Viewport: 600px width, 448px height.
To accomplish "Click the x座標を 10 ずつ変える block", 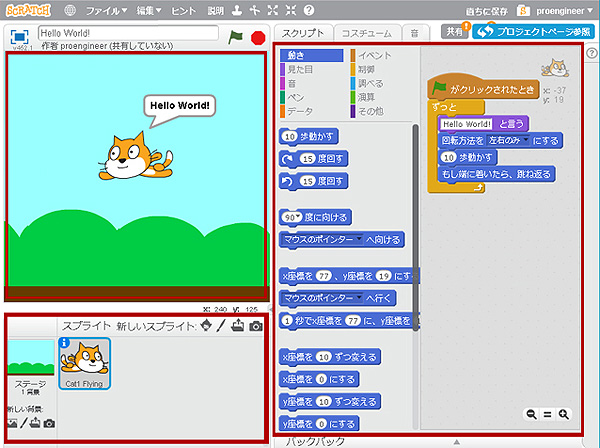I will pyautogui.click(x=330, y=357).
